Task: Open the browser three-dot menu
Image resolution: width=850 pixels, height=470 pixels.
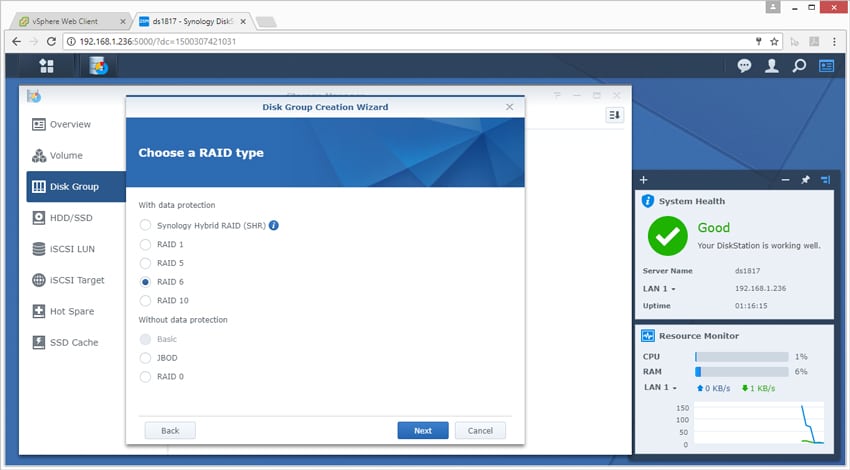Action: click(x=834, y=42)
